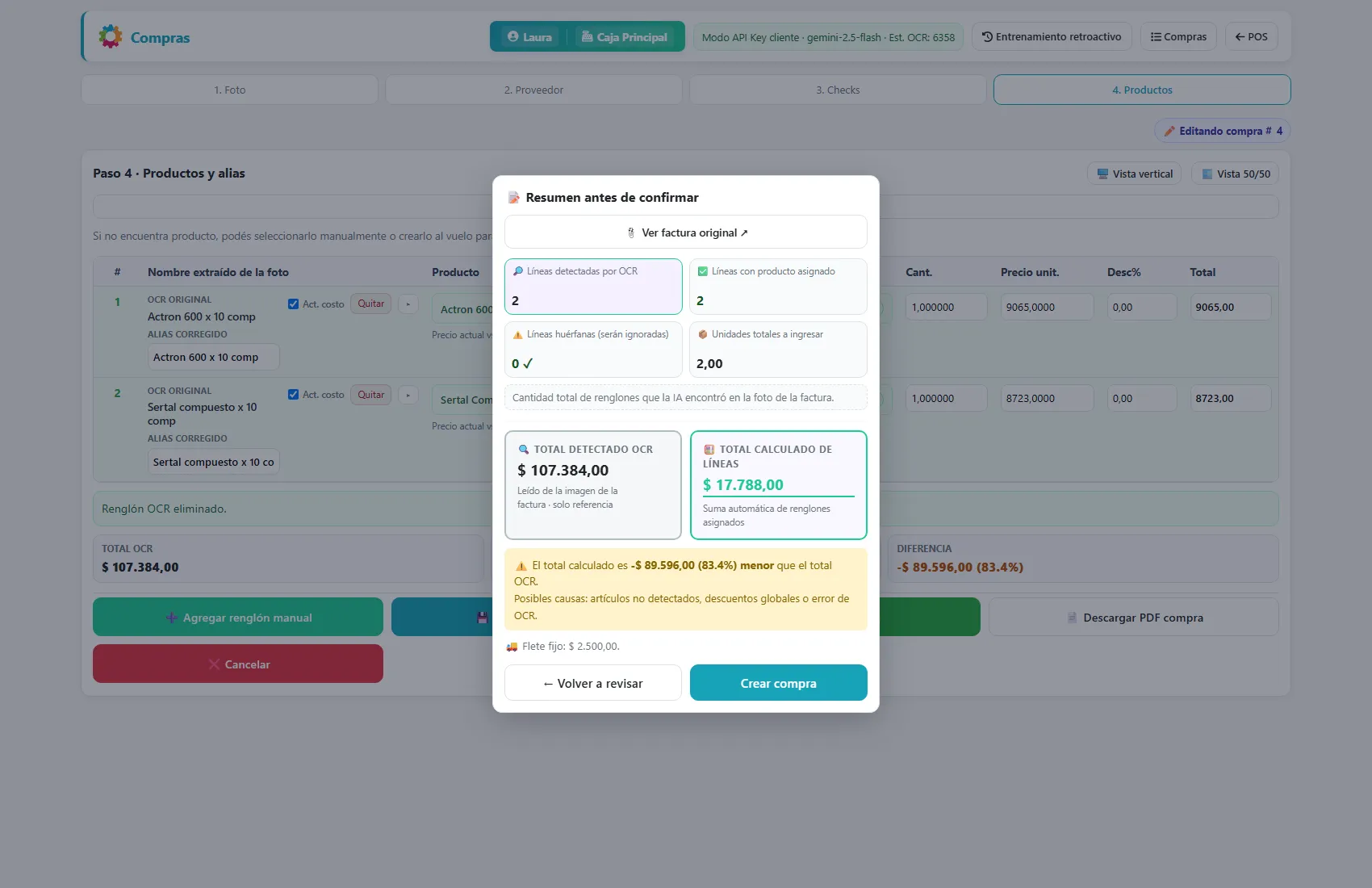The width and height of the screenshot is (1372, 888).
Task: Click the Total detectado OCR card
Action: [x=593, y=485]
